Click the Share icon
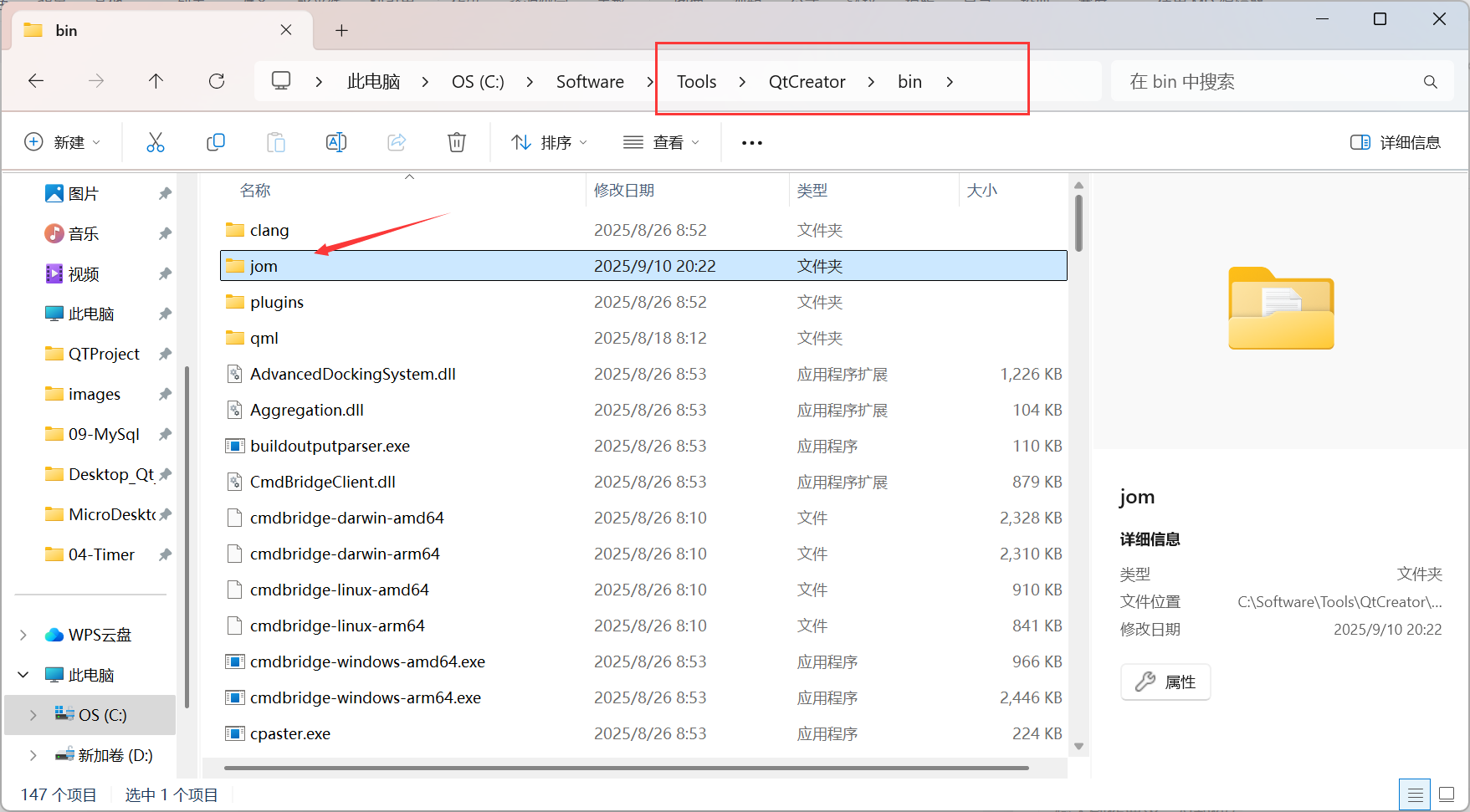Image resolution: width=1470 pixels, height=812 pixels. click(x=397, y=141)
